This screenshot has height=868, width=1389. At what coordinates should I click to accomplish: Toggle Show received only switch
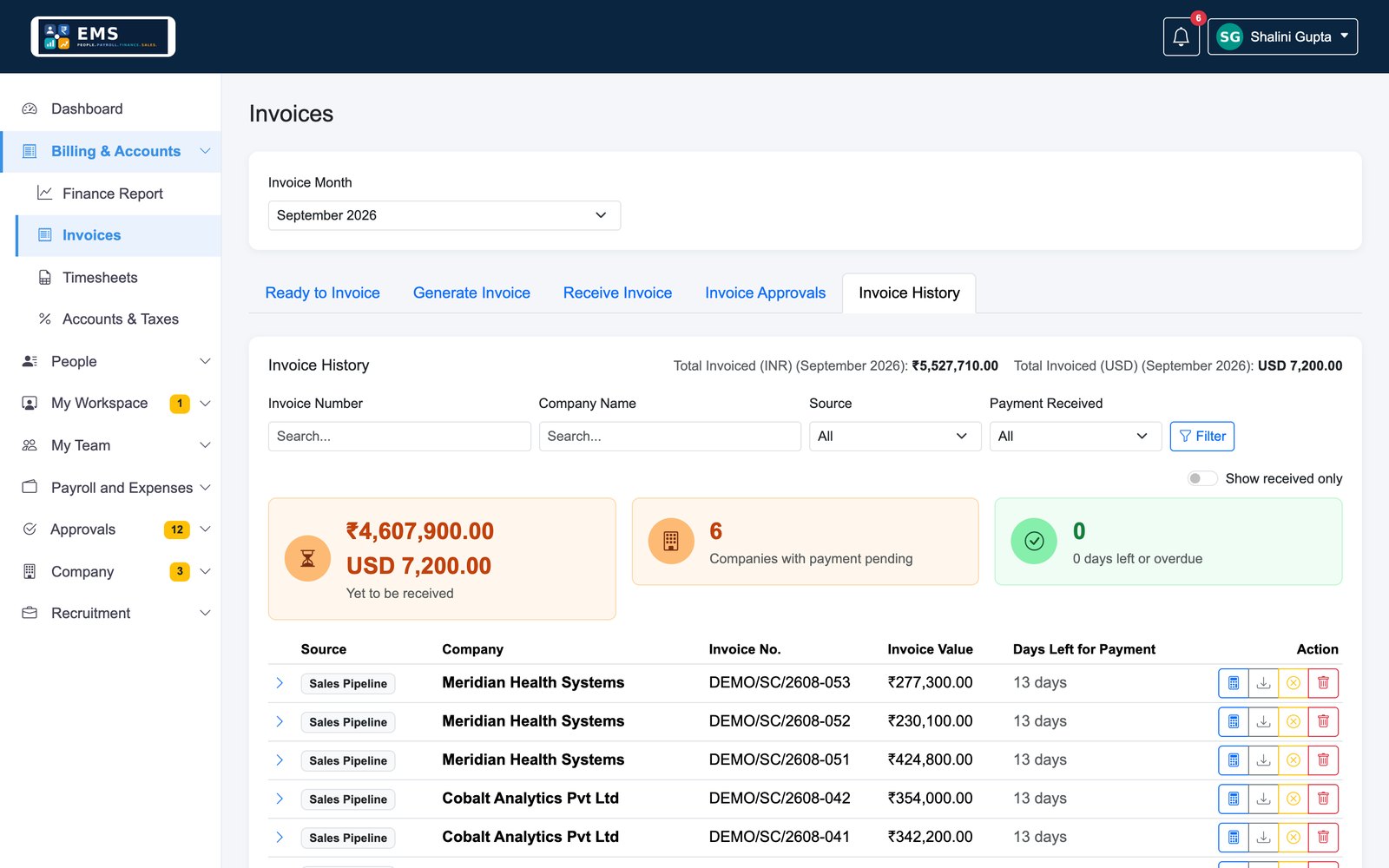tap(1202, 478)
